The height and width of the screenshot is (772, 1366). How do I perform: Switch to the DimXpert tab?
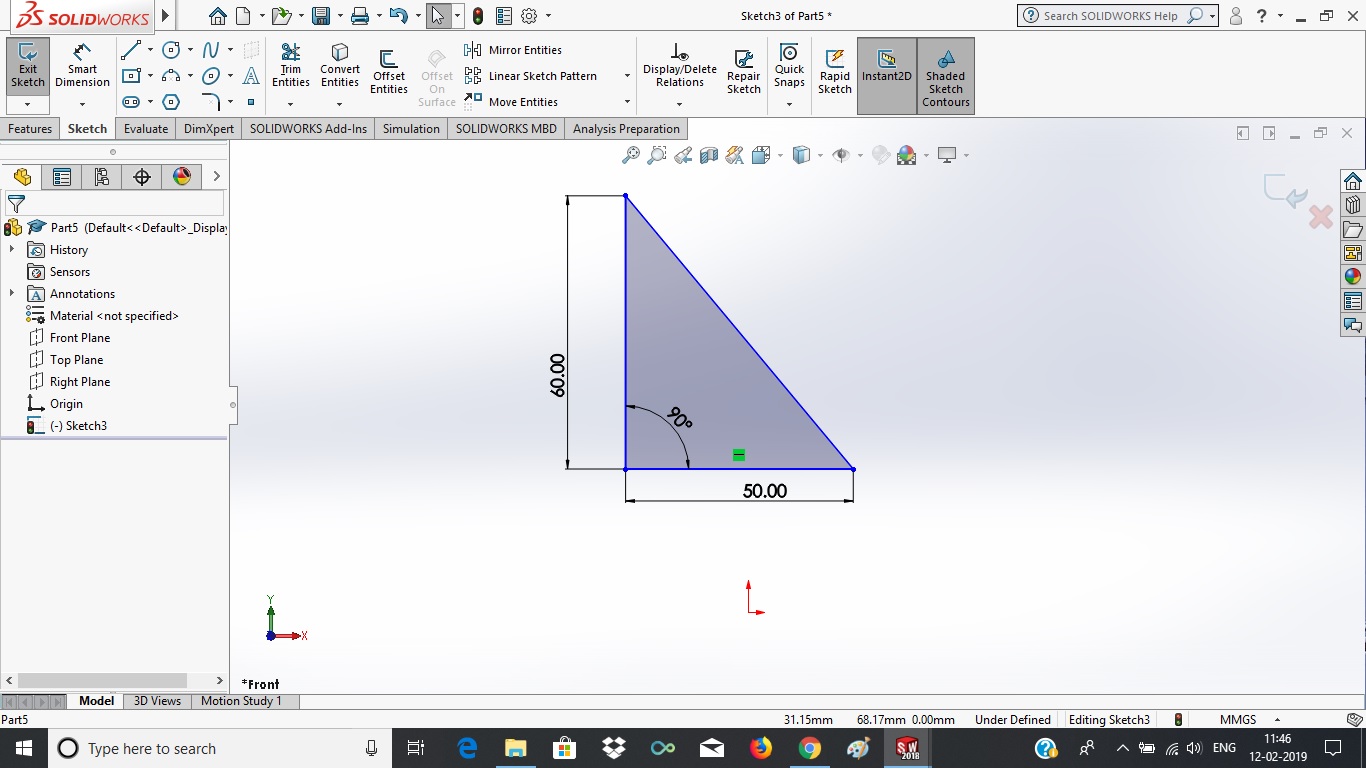209,129
